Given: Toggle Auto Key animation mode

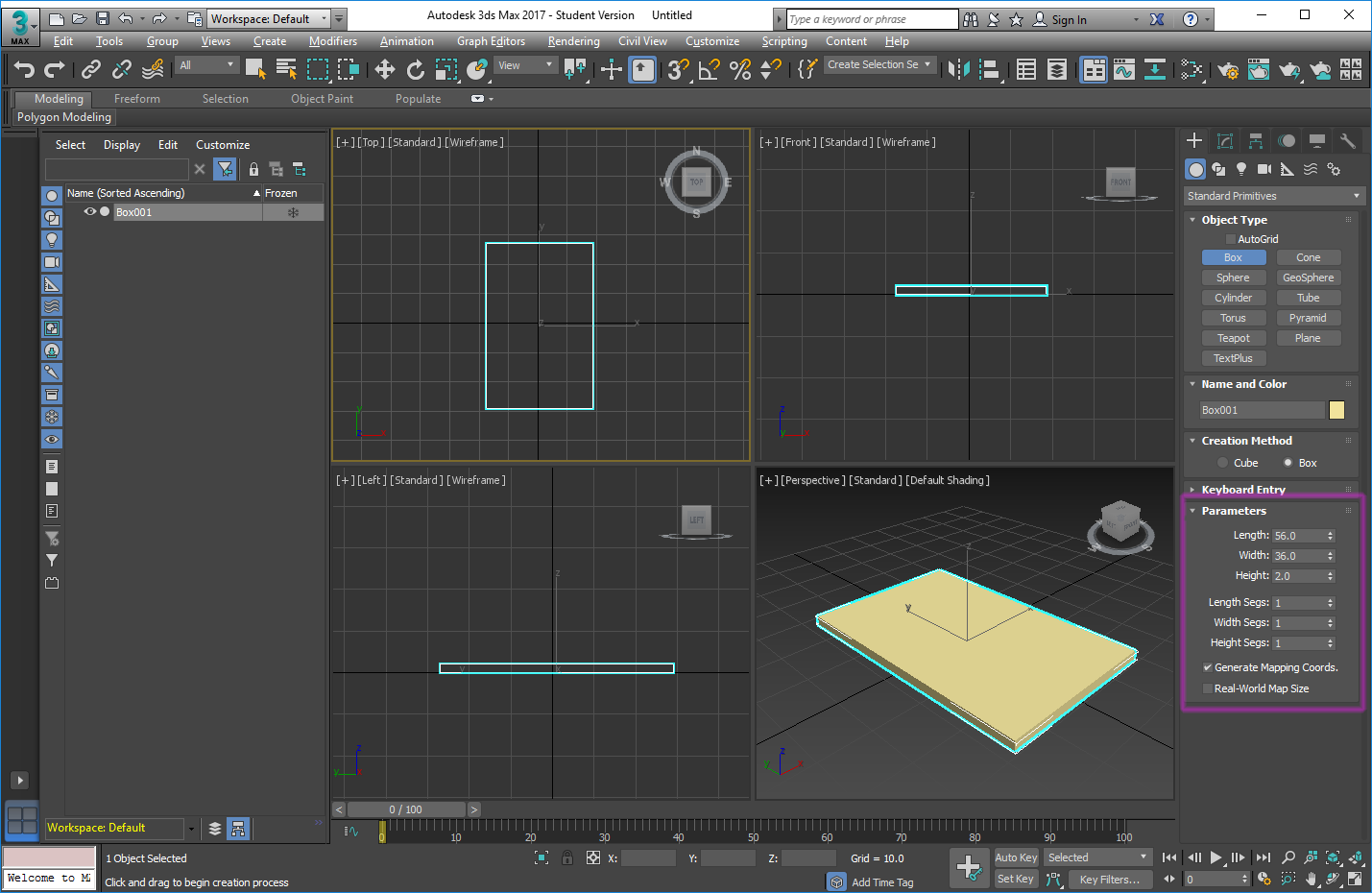Looking at the screenshot, I should tap(1016, 857).
